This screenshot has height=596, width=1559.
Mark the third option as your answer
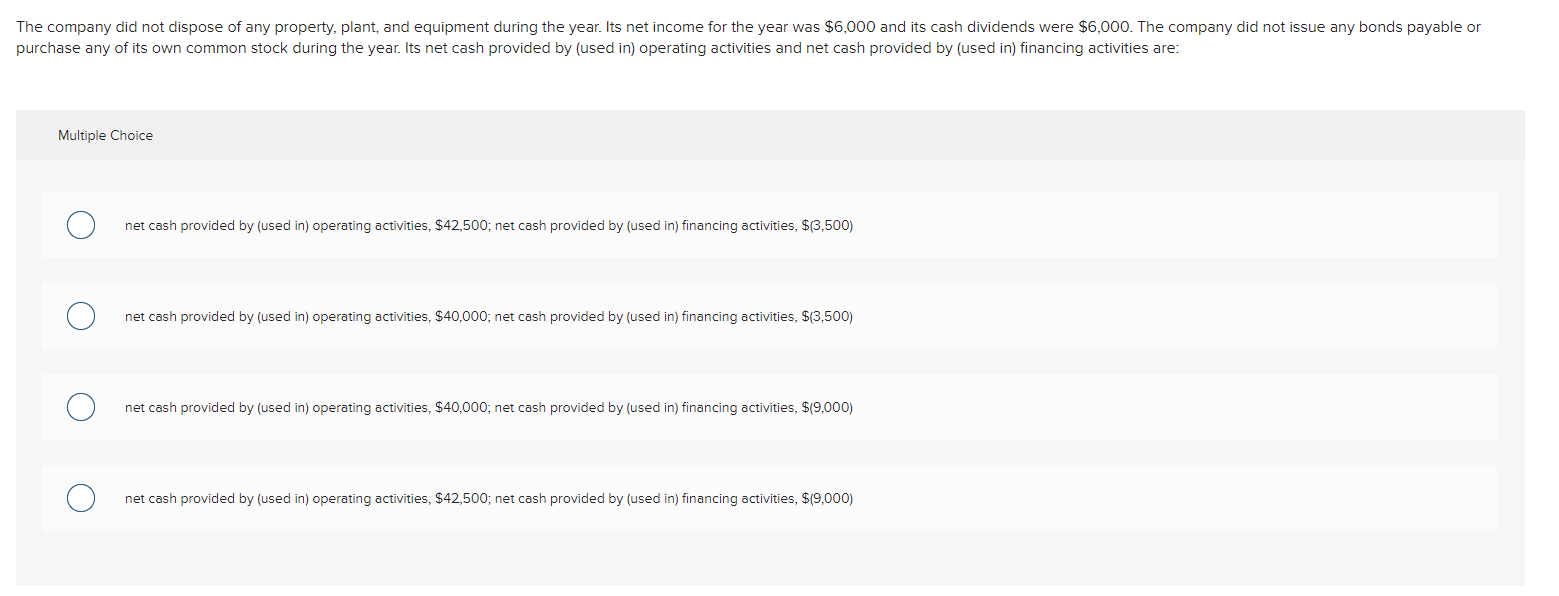(x=81, y=407)
